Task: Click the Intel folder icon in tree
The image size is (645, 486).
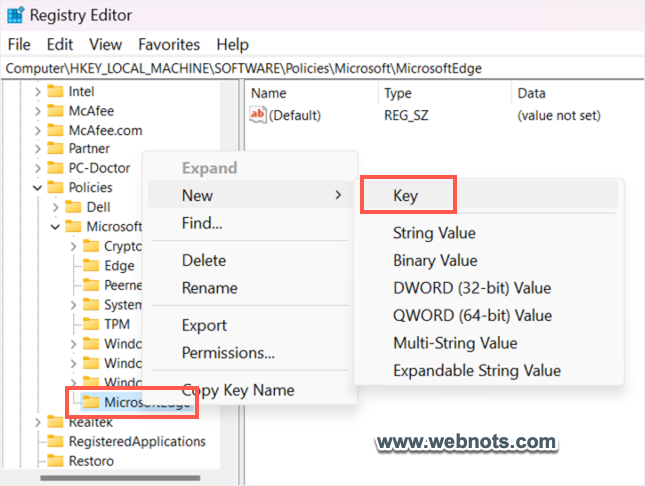Action: 55,92
